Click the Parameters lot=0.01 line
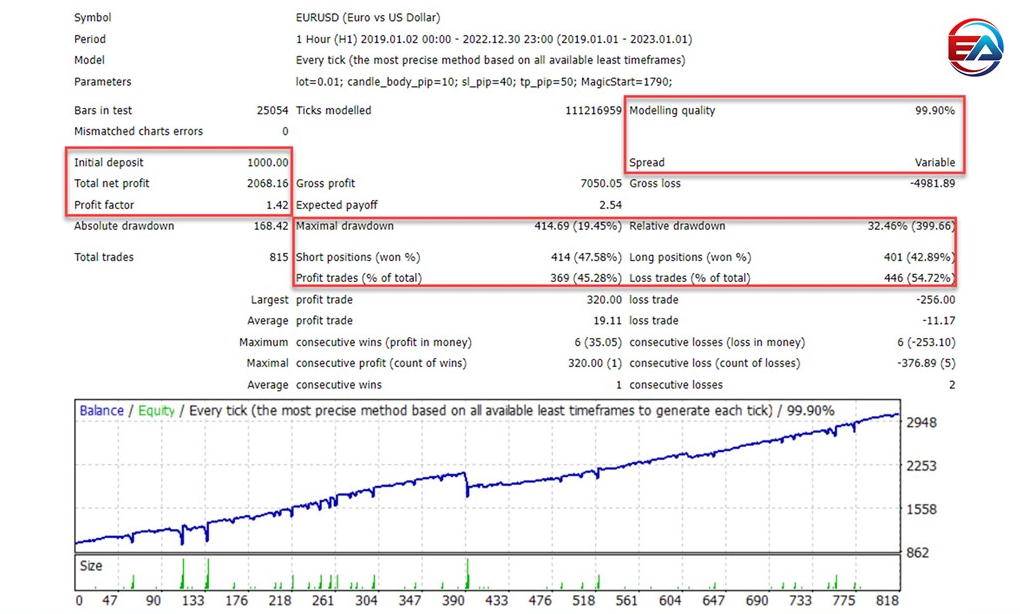Viewport: 1020px width, 614px height. pyautogui.click(x=484, y=82)
